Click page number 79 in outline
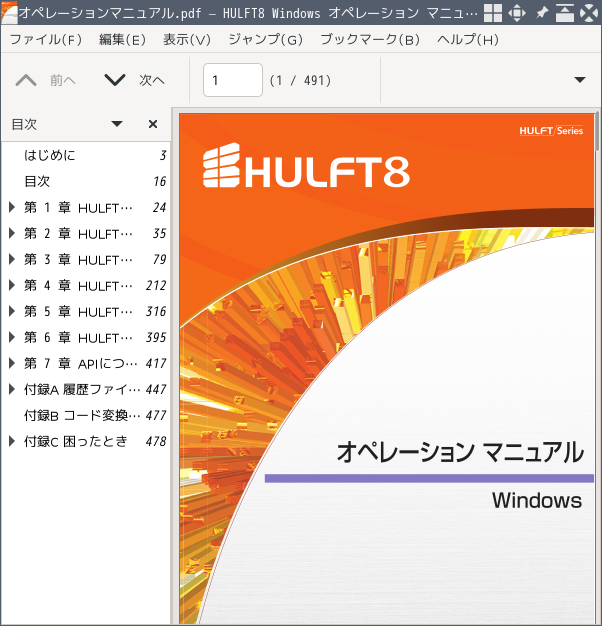602x626 pixels. coord(159,259)
